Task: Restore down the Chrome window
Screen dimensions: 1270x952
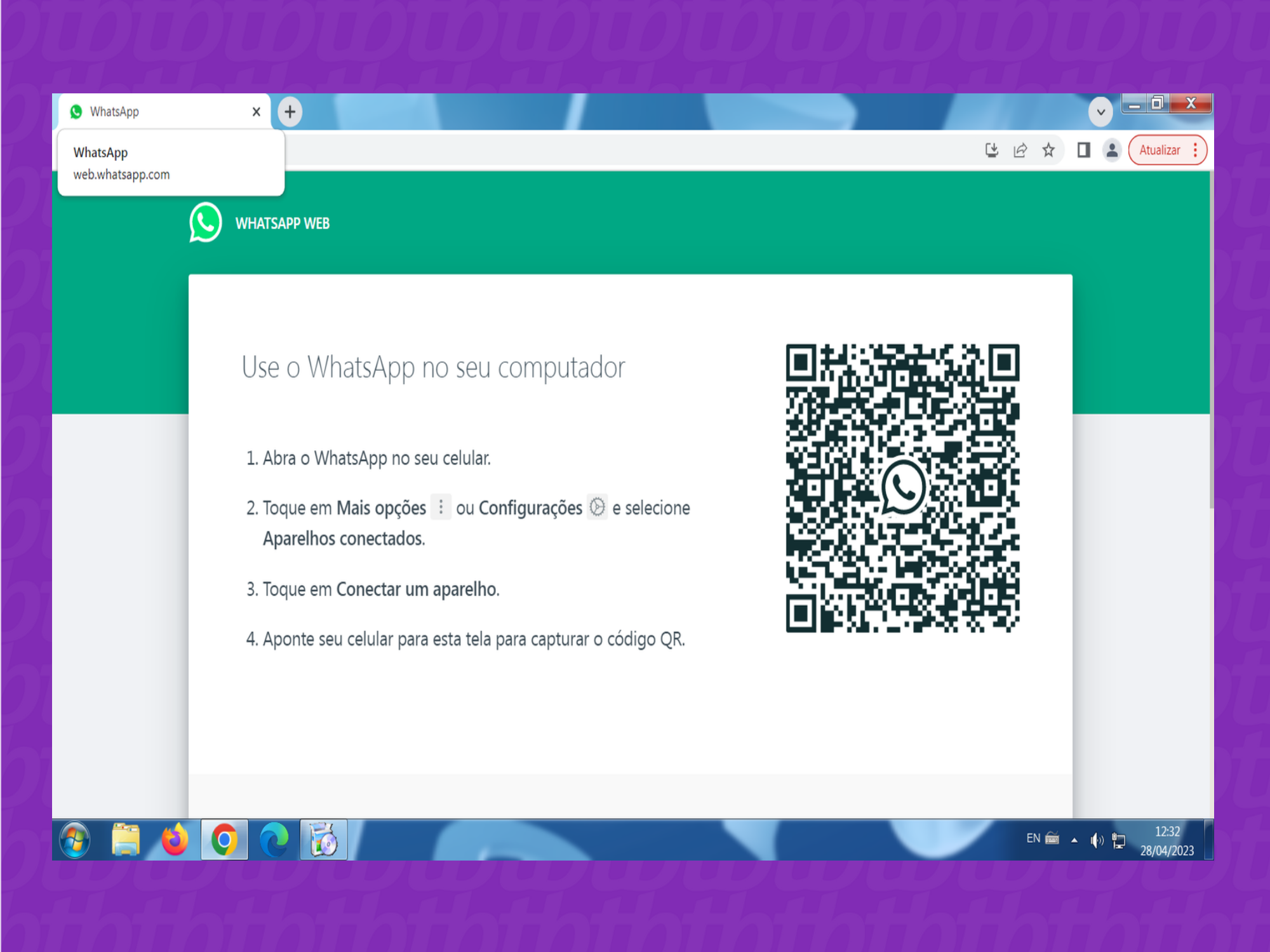Action: 1158,104
